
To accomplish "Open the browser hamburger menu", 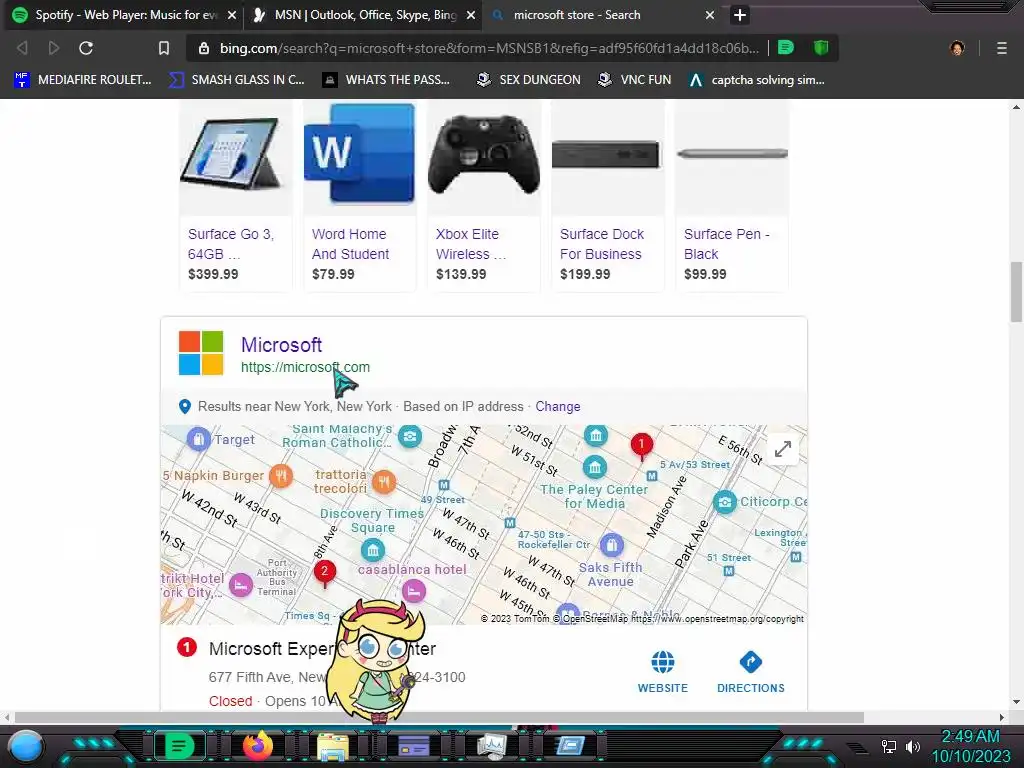I will (x=1001, y=48).
